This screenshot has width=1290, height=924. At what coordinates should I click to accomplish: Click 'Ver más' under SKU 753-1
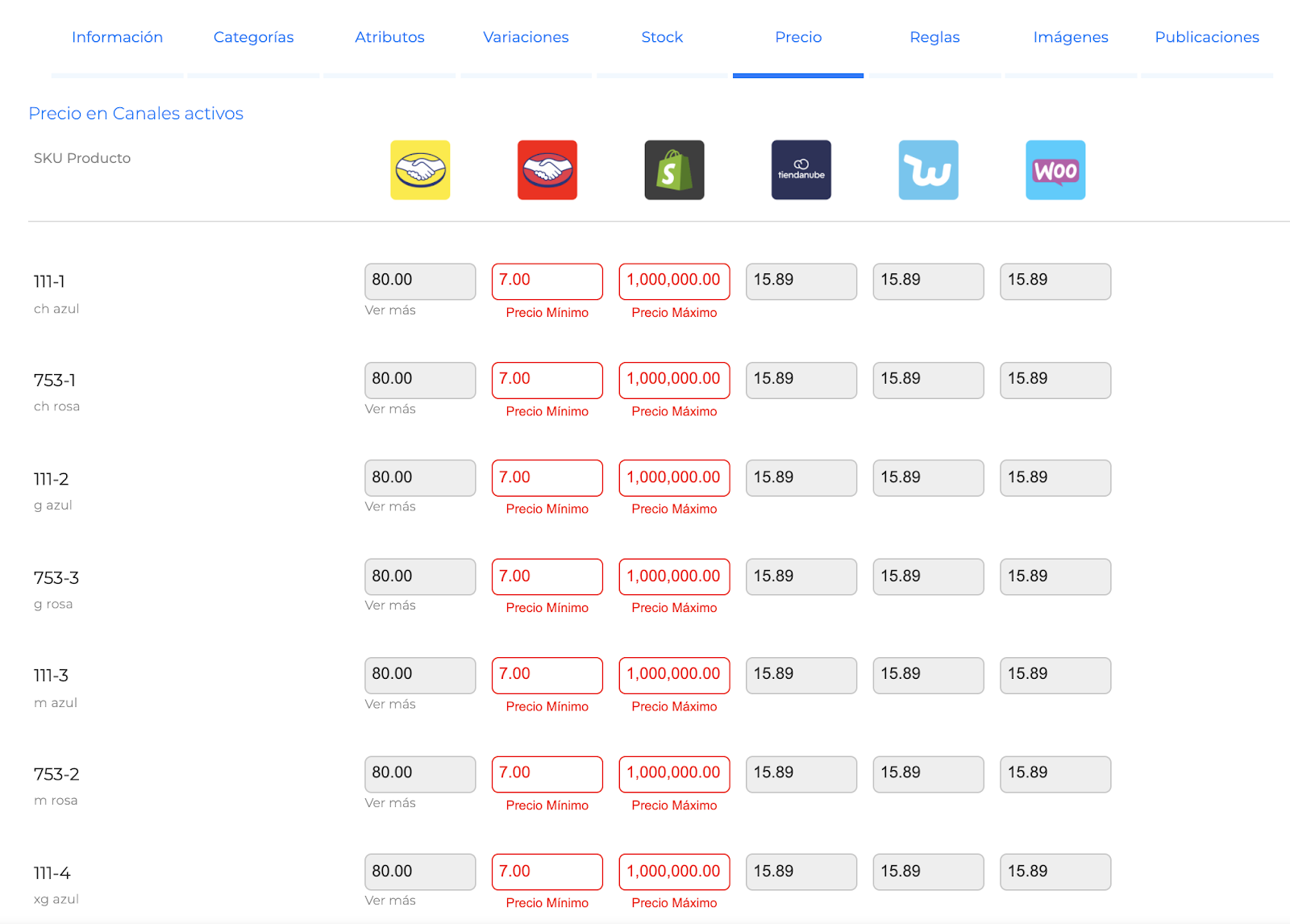point(390,409)
